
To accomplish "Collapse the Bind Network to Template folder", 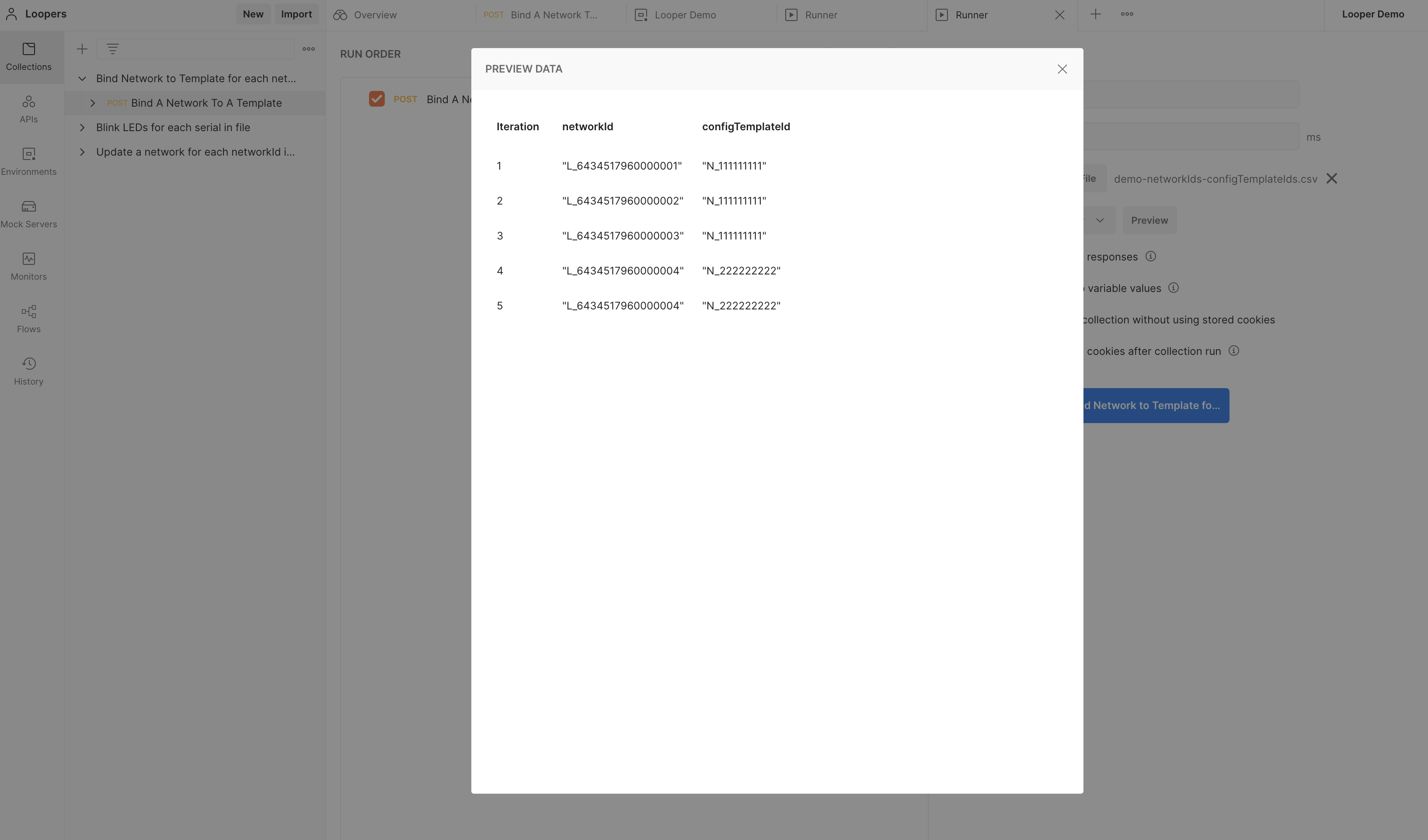I will pyautogui.click(x=82, y=78).
